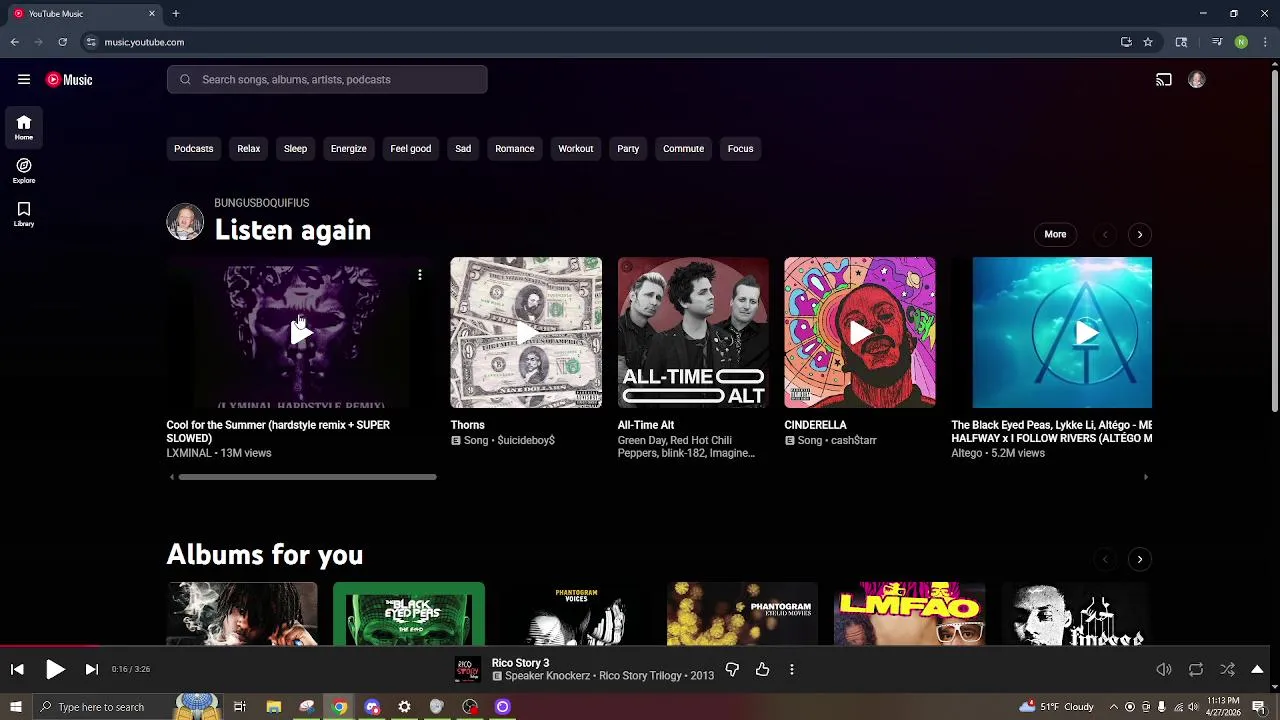
Task: Show next items in Albums for you carousel
Action: pos(1140,559)
